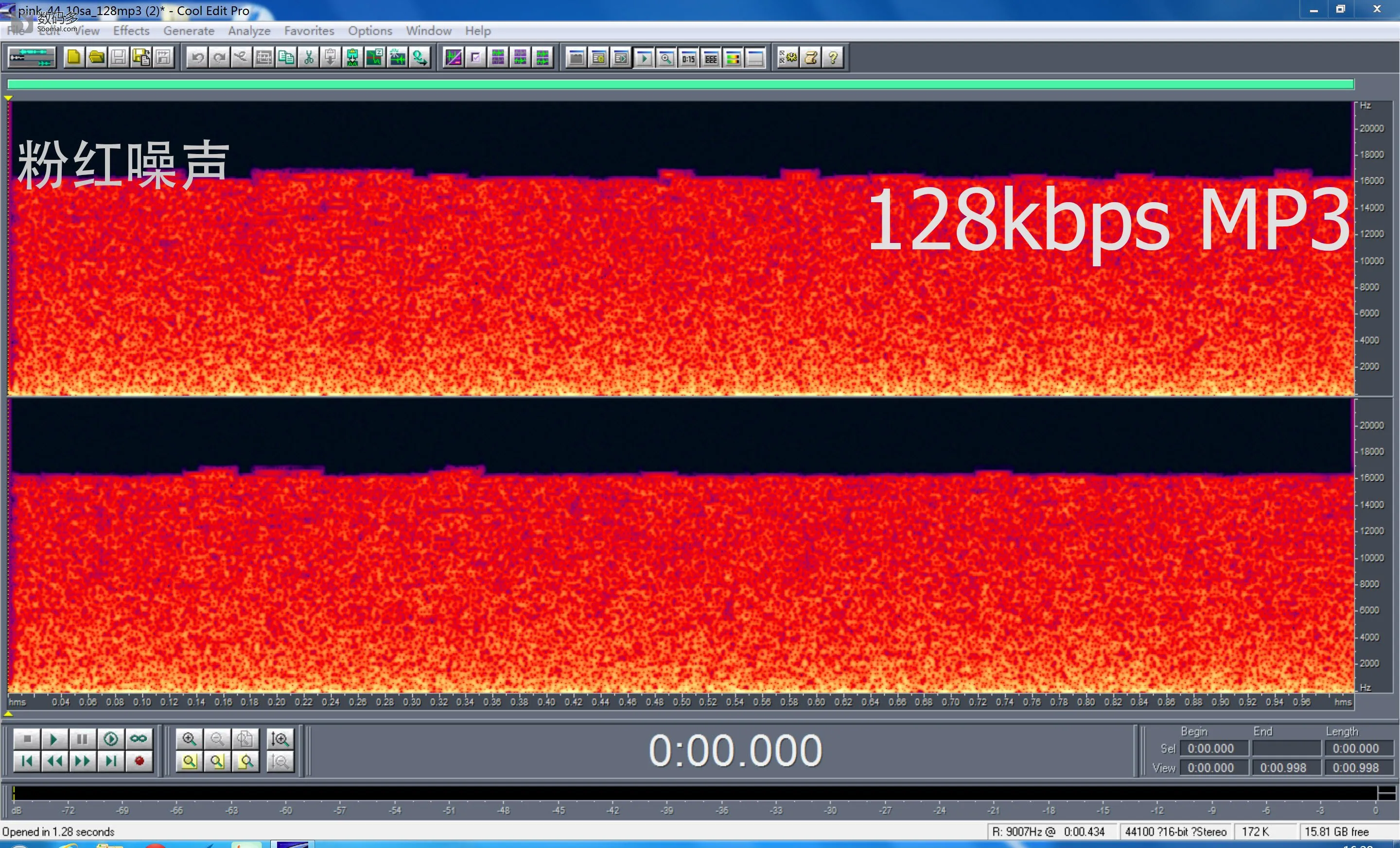
Task: Open settings with the gear icon
Action: click(x=788, y=57)
